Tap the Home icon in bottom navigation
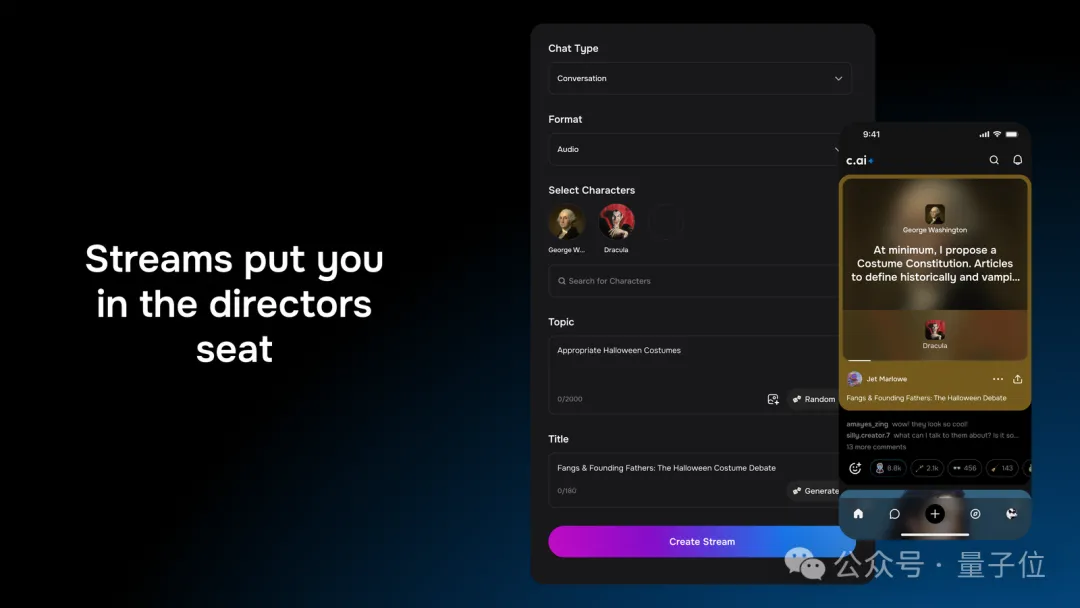Image resolution: width=1080 pixels, height=608 pixels. (x=858, y=514)
